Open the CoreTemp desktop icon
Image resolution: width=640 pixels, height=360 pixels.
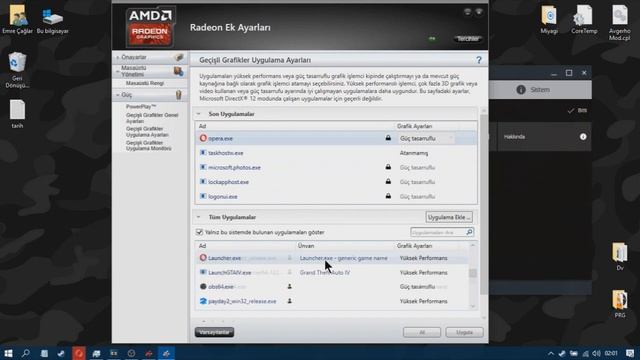click(584, 20)
